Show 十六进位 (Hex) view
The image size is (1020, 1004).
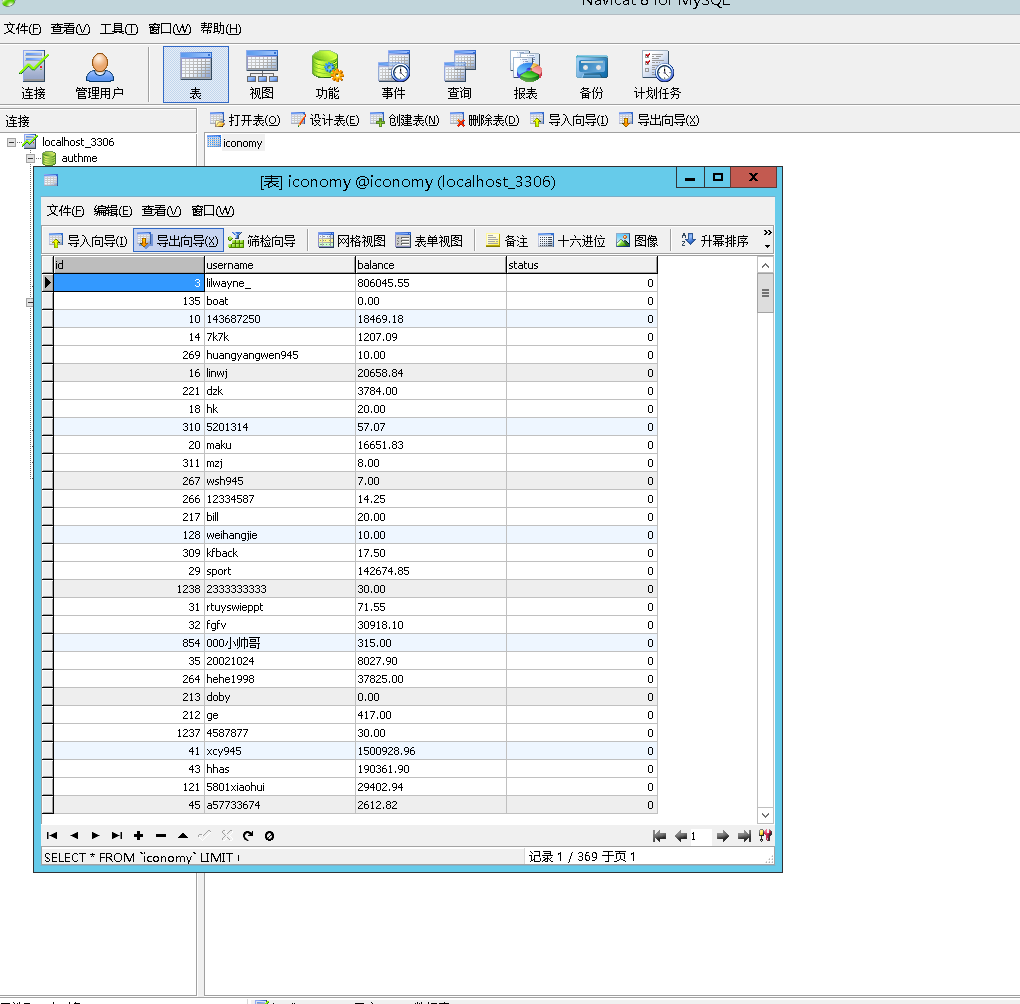pos(572,241)
